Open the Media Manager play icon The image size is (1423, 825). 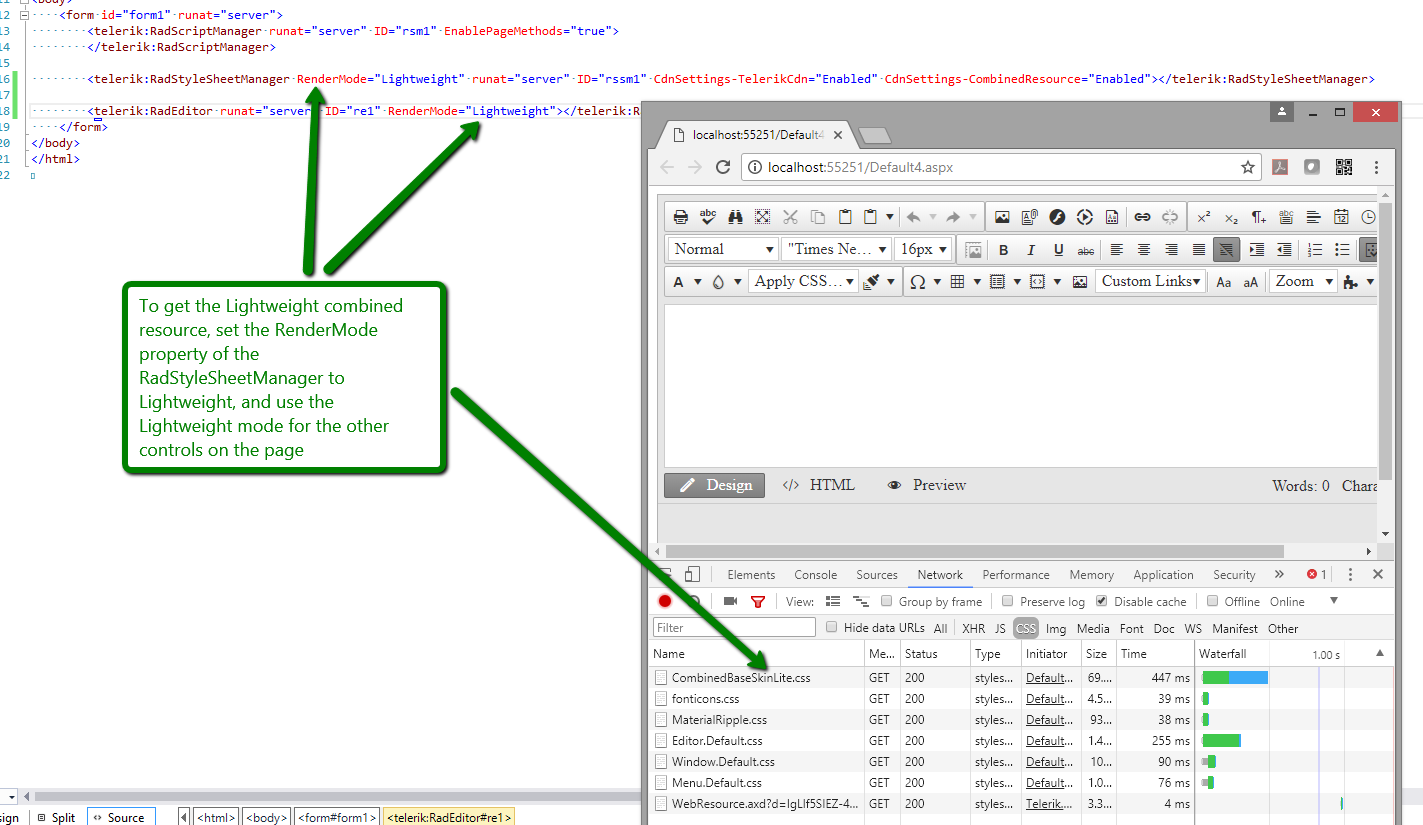pos(1084,217)
